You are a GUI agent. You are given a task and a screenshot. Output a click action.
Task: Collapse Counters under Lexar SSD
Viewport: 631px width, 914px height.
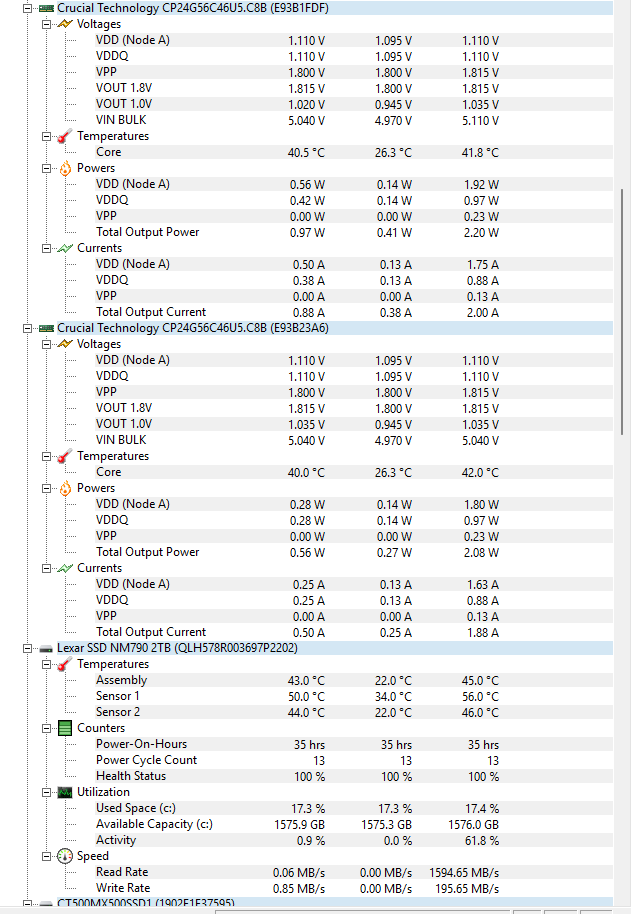click(46, 729)
